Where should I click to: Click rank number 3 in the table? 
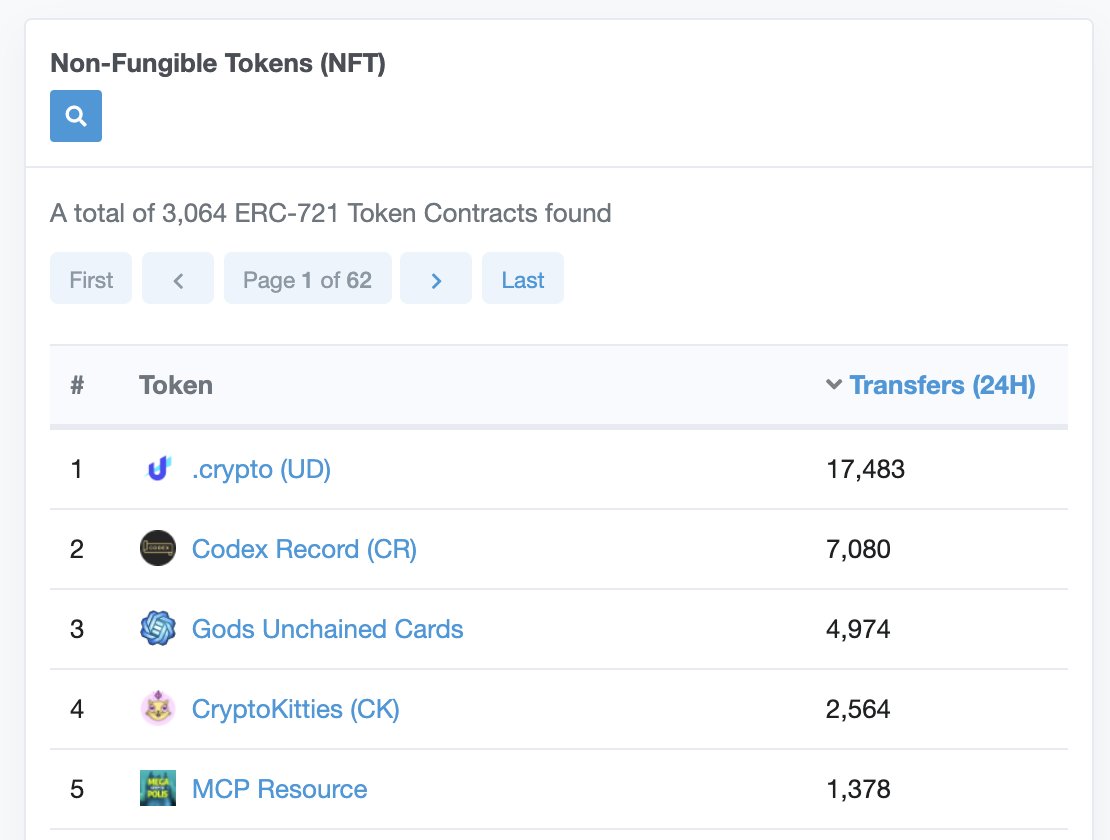click(76, 629)
